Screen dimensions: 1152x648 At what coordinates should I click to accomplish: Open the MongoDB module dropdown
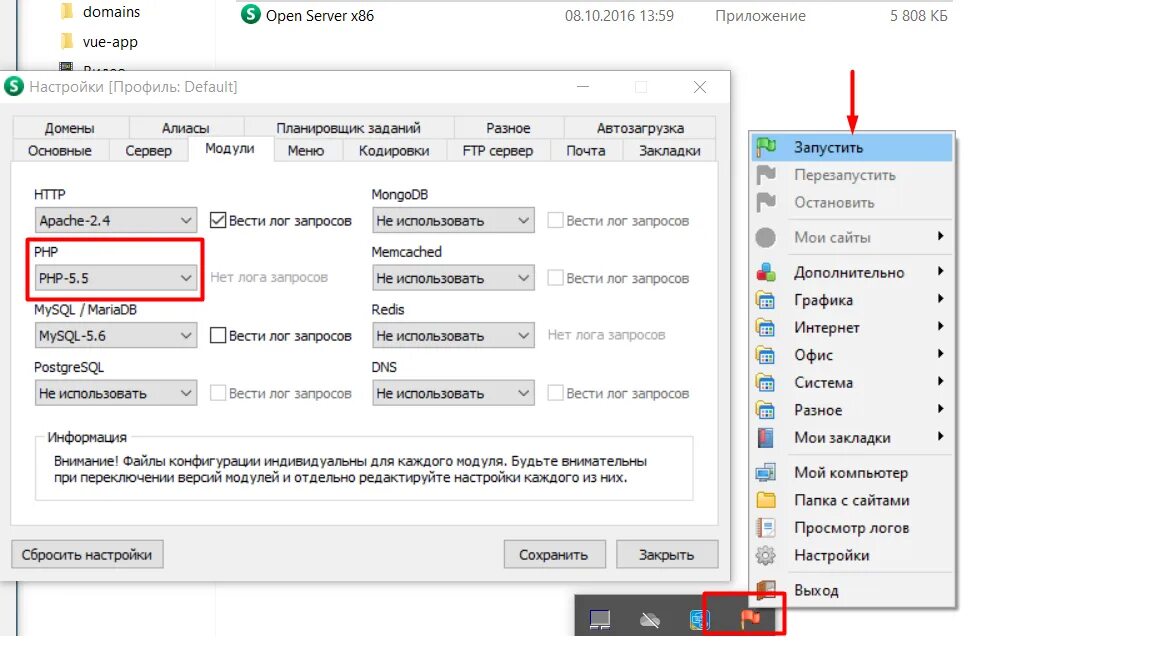[x=453, y=220]
